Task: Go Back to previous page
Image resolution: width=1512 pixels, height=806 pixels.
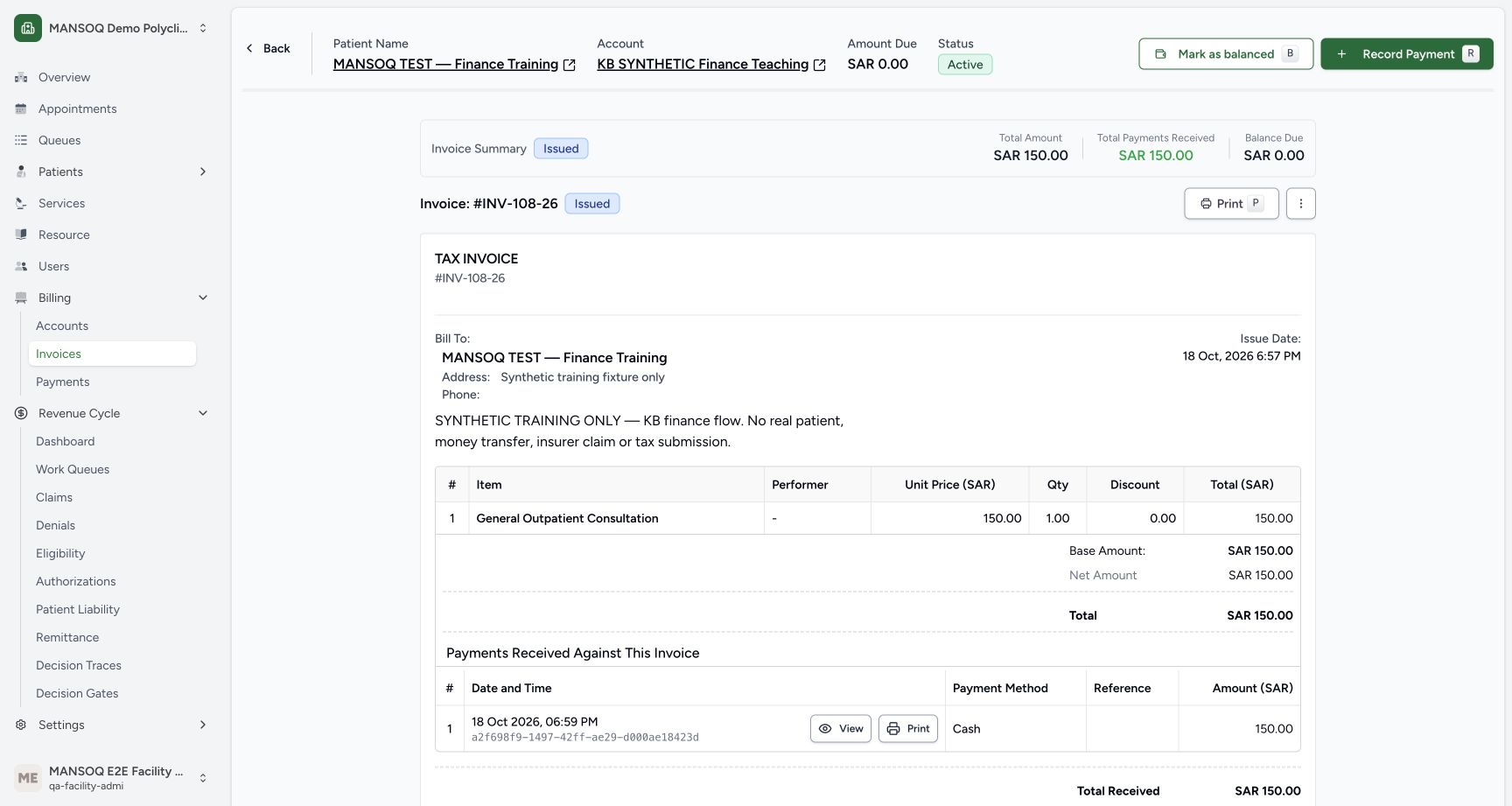Action: 268,48
